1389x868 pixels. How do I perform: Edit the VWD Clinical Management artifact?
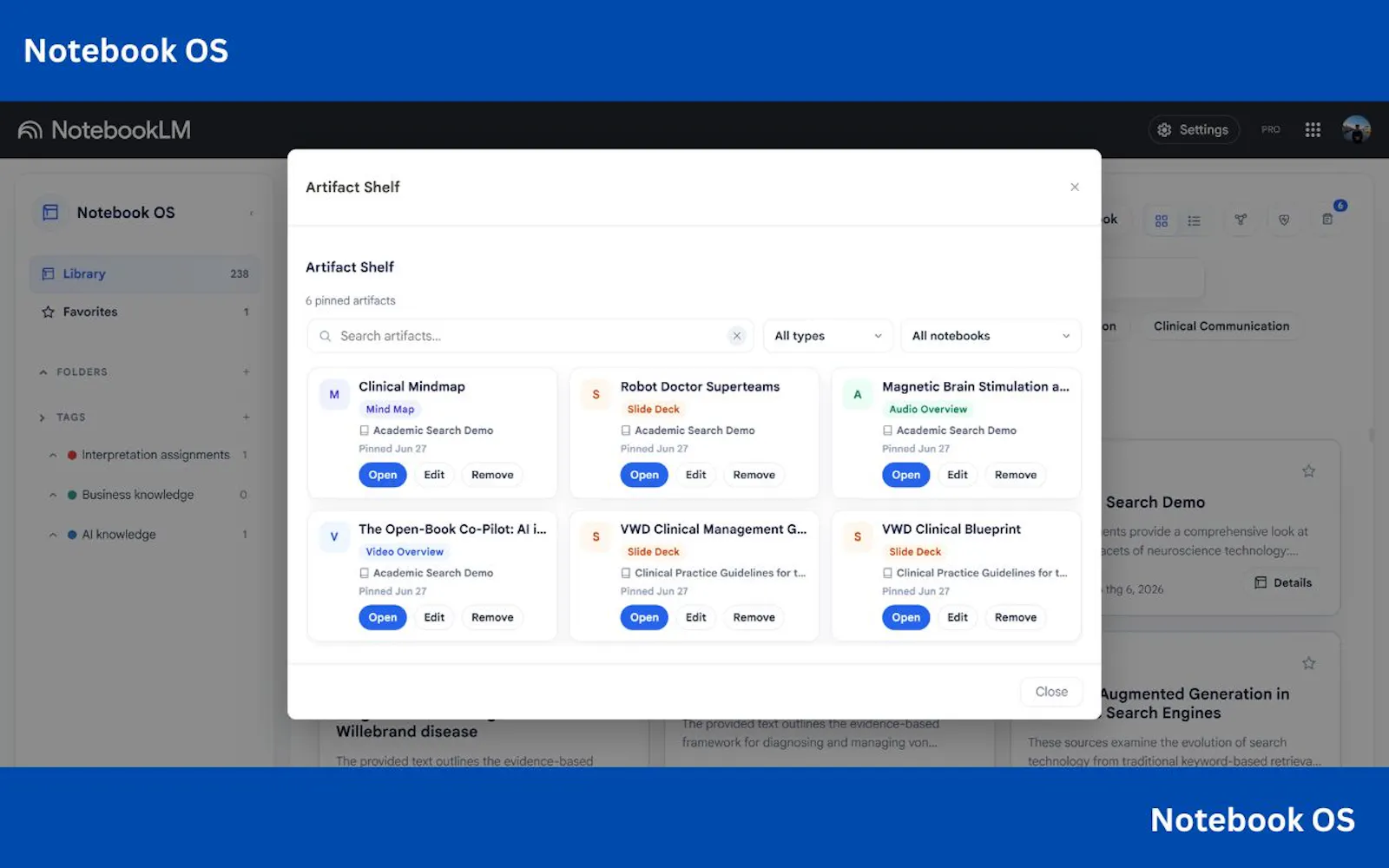pyautogui.click(x=695, y=617)
